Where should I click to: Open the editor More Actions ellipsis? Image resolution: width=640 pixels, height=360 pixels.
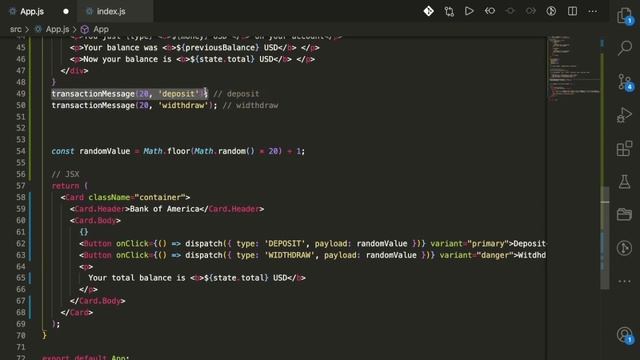(593, 11)
